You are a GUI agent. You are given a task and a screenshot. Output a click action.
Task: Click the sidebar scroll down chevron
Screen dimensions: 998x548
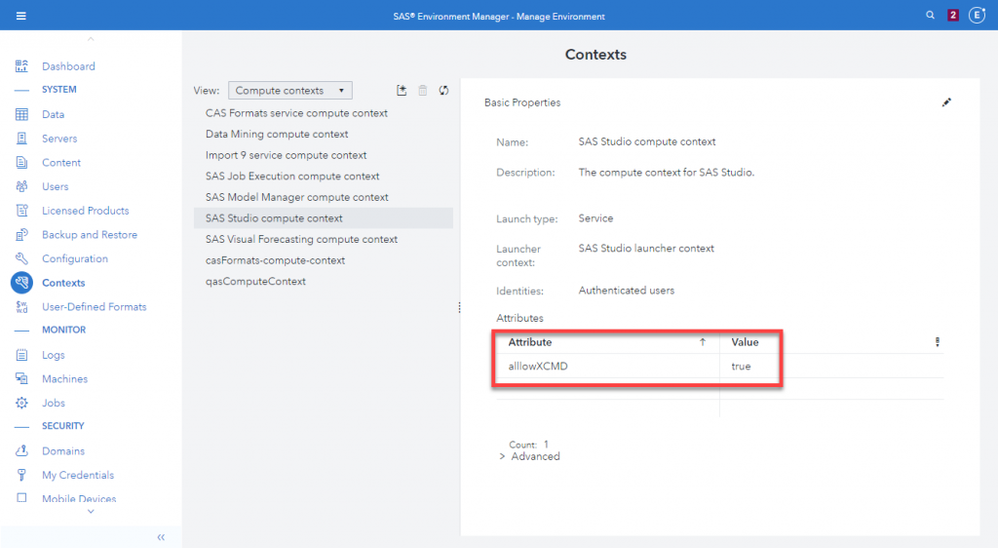90,511
